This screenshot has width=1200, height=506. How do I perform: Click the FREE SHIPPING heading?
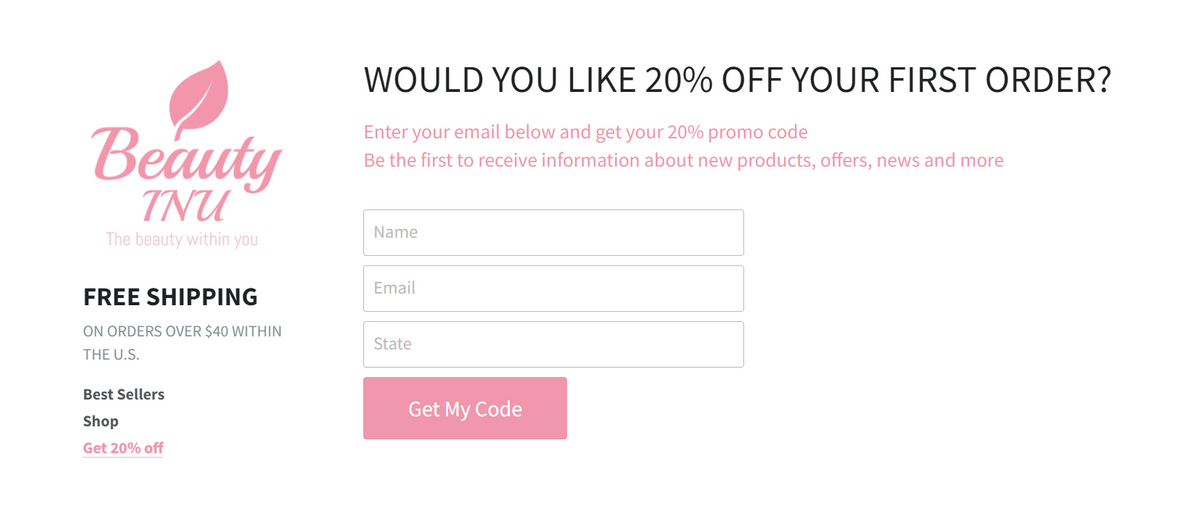[x=170, y=297]
